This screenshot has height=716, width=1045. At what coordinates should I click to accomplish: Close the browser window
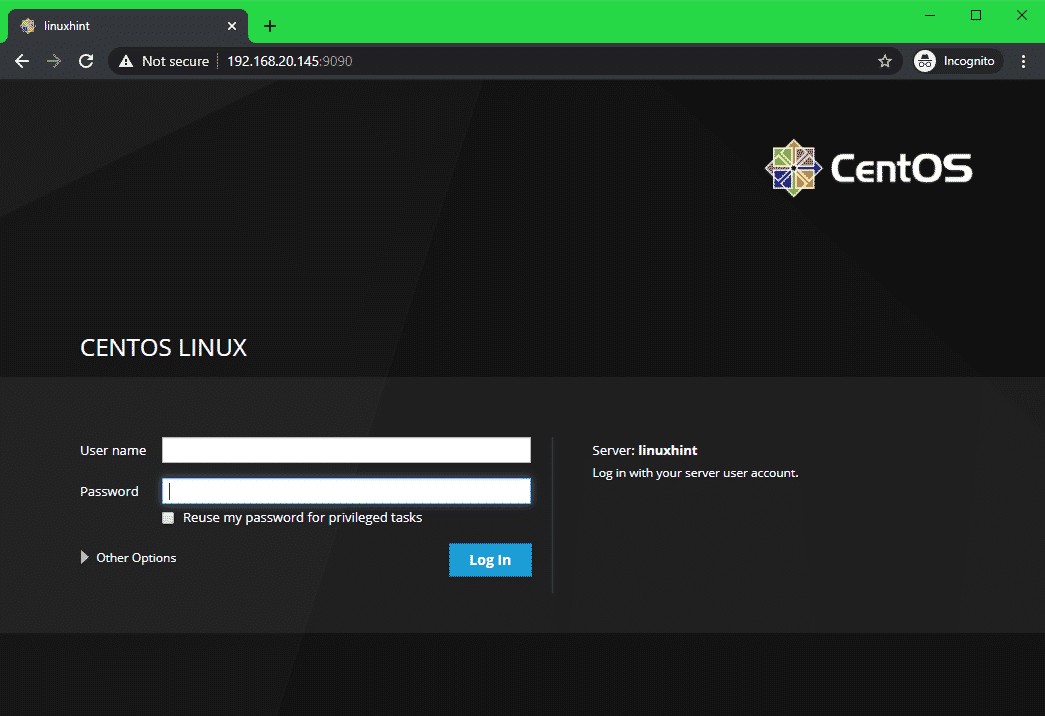1022,15
